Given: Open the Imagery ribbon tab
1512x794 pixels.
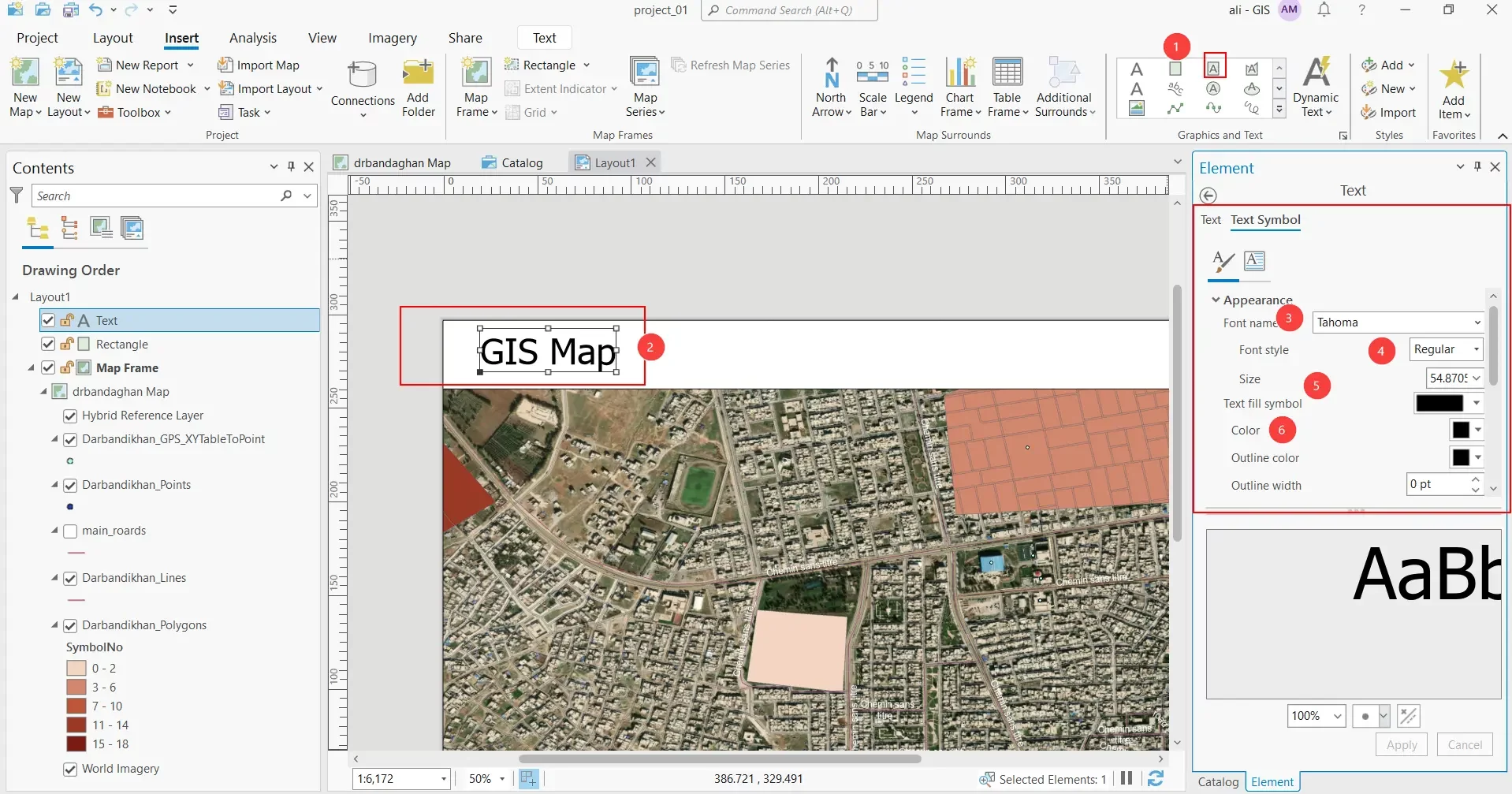Looking at the screenshot, I should (x=393, y=38).
